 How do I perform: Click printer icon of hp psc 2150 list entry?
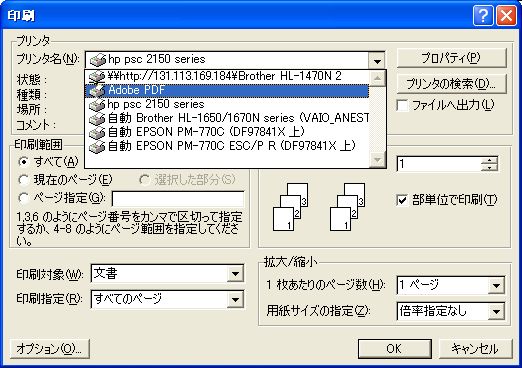pos(97,105)
